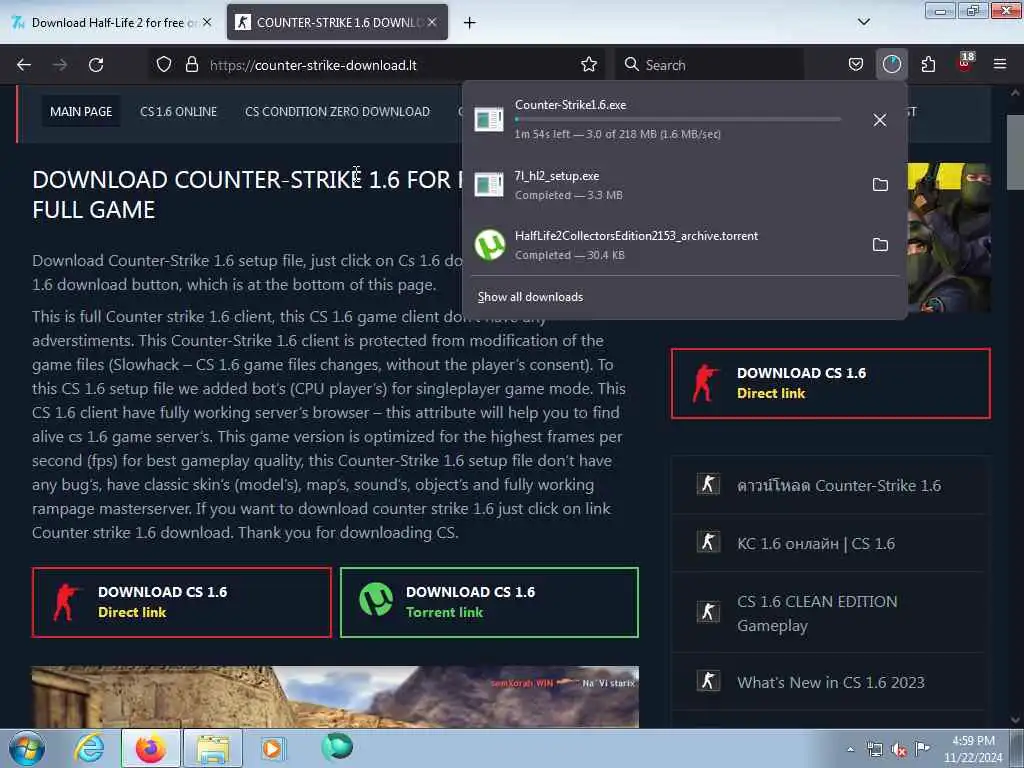Click the Counter-Strike1.6.exe file name
Viewport: 1024px width, 768px height.
tap(570, 105)
